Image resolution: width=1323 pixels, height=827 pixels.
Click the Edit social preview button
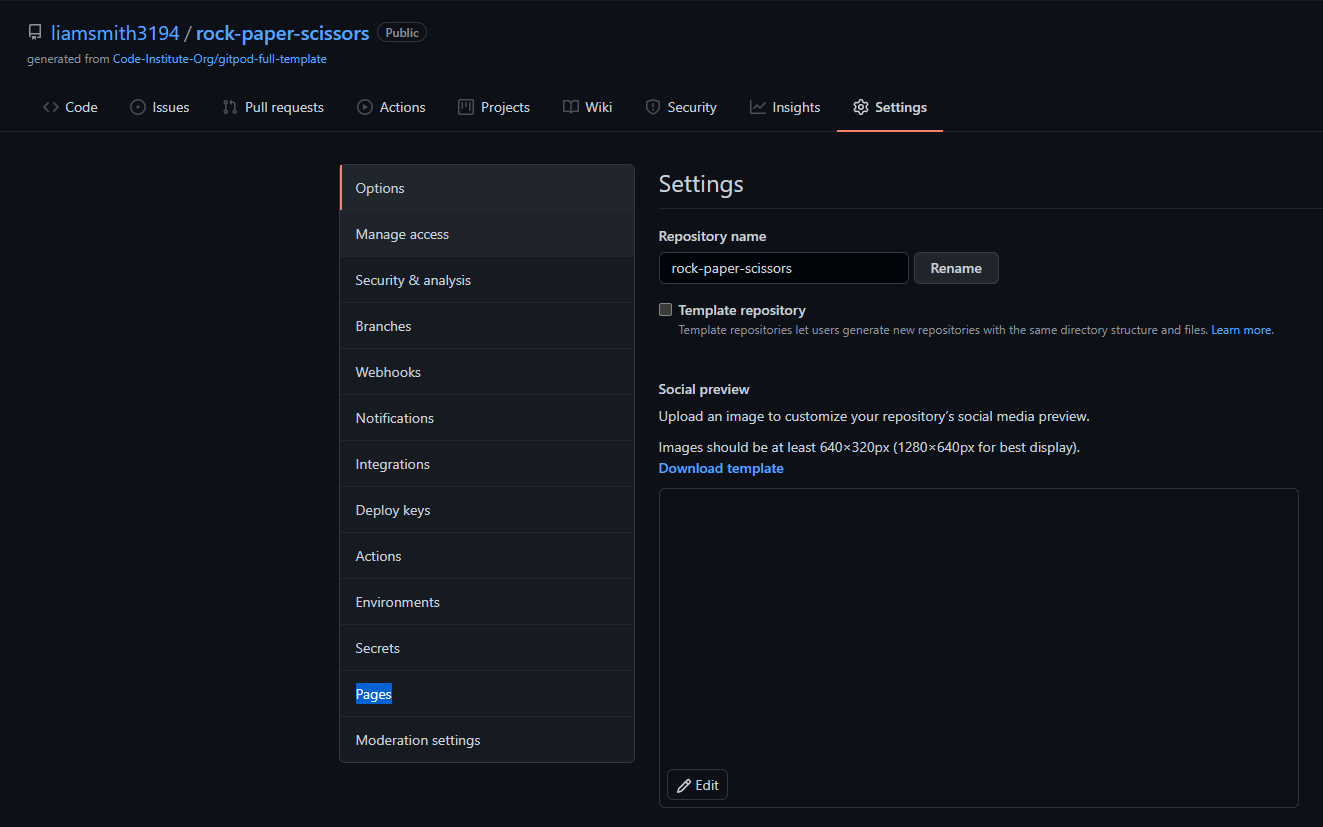[x=697, y=785]
